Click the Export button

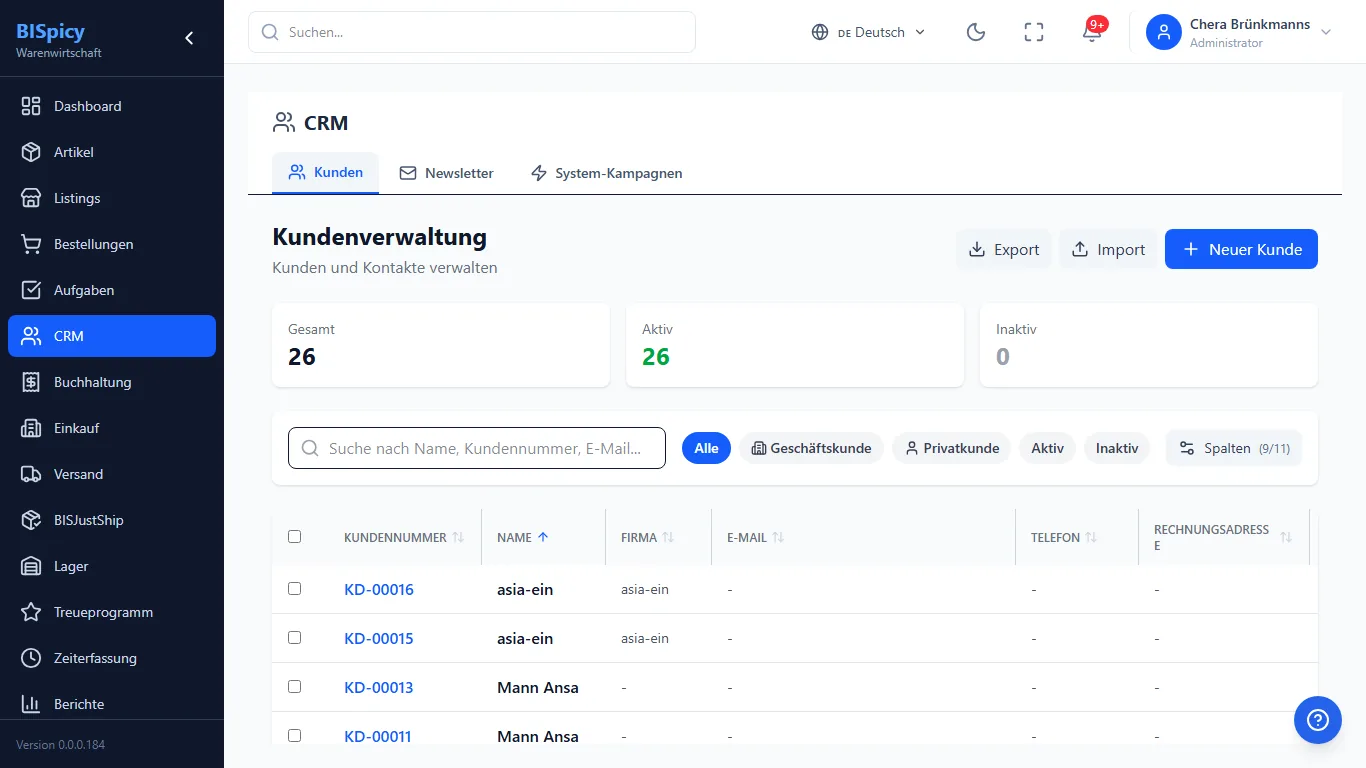tap(1004, 249)
